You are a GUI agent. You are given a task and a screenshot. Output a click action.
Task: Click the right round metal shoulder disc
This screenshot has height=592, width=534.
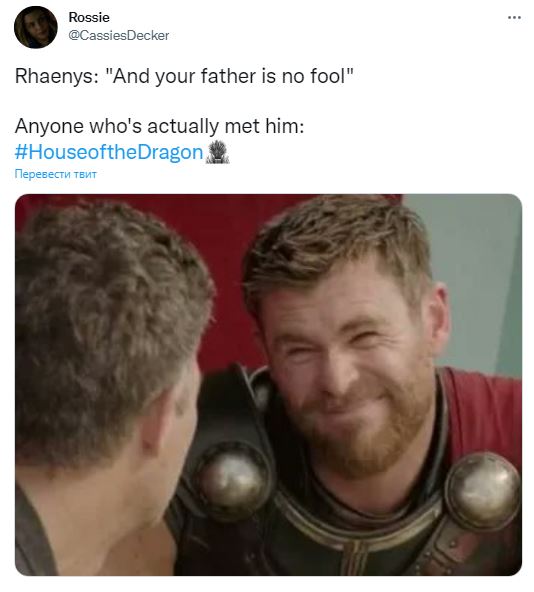point(483,491)
